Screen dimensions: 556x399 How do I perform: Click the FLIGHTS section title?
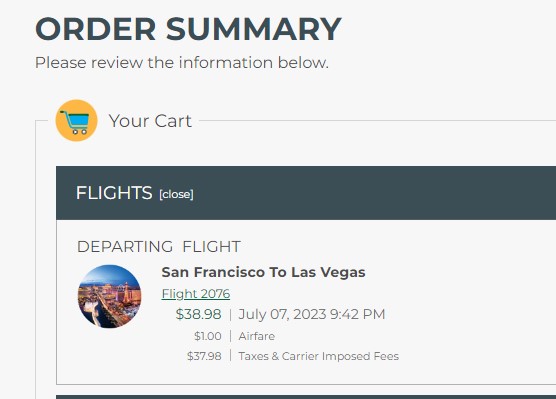(114, 193)
